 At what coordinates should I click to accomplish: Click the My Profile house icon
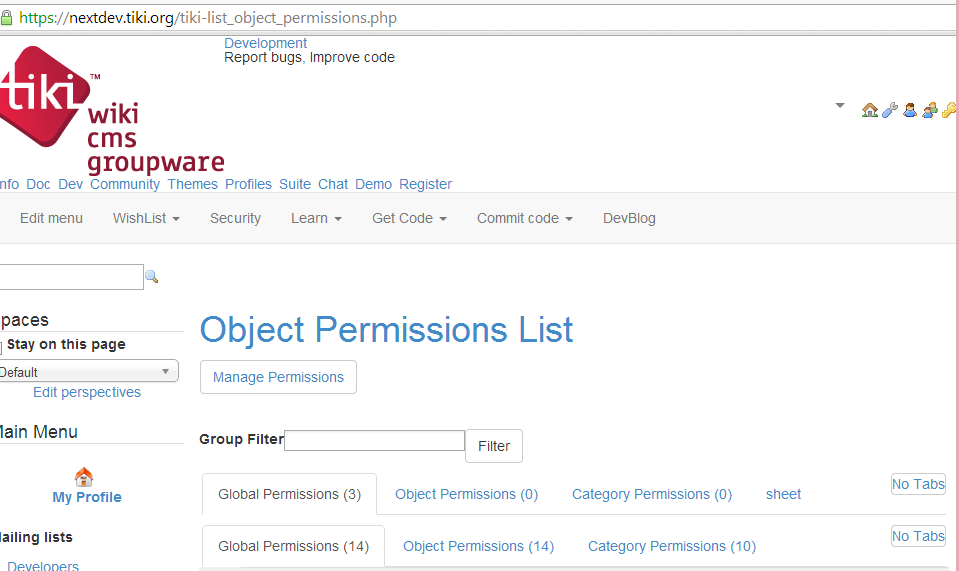click(84, 478)
